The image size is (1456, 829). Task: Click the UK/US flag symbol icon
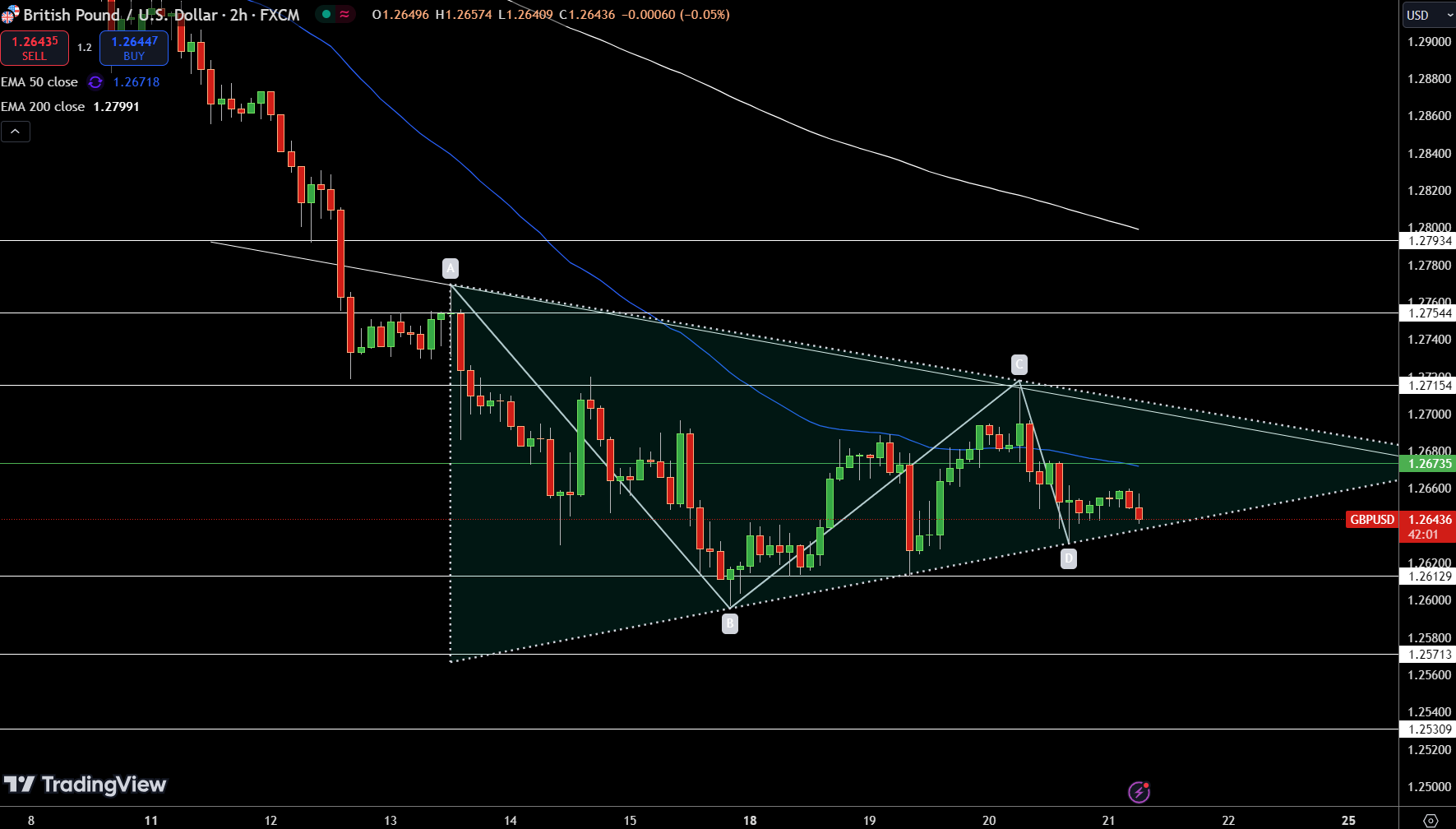tap(10, 14)
